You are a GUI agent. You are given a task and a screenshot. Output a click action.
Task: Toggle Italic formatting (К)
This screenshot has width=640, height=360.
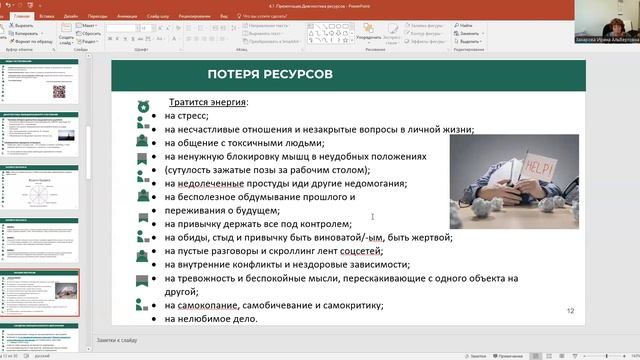pyautogui.click(x=118, y=39)
